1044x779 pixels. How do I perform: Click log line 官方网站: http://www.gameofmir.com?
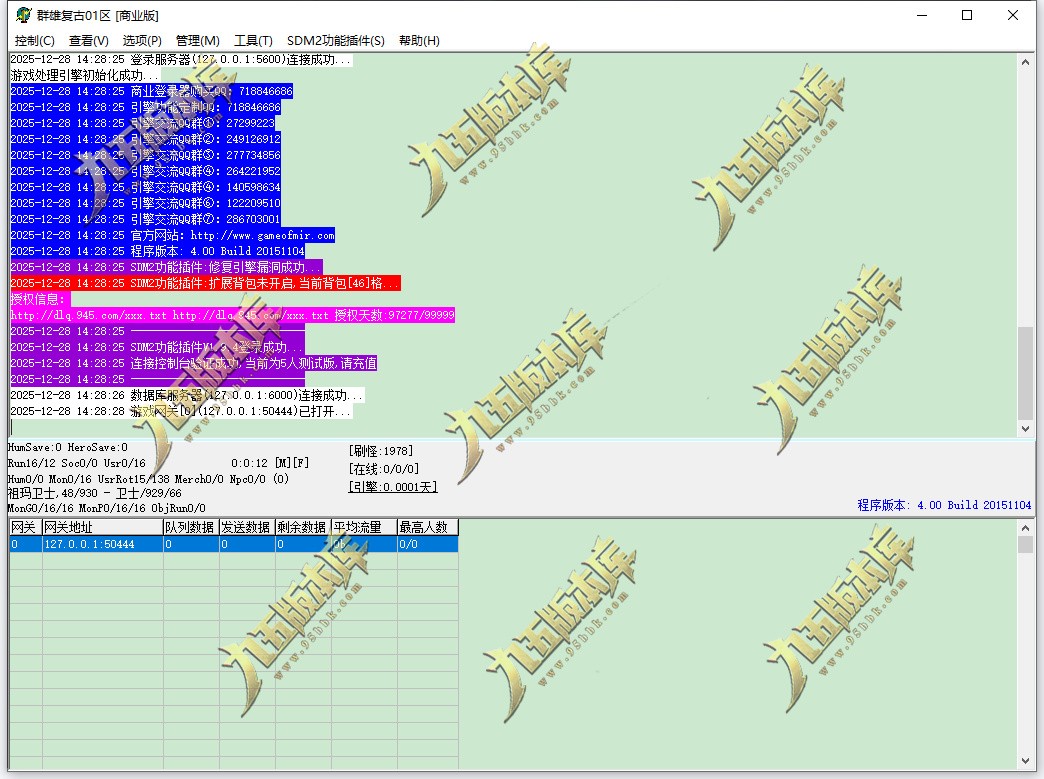pyautogui.click(x=172, y=235)
